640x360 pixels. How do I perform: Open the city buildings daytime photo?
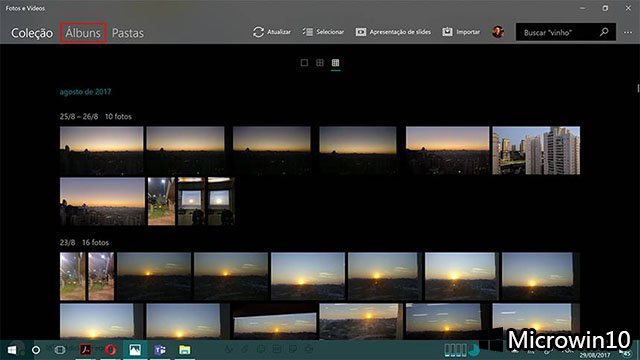[536, 151]
